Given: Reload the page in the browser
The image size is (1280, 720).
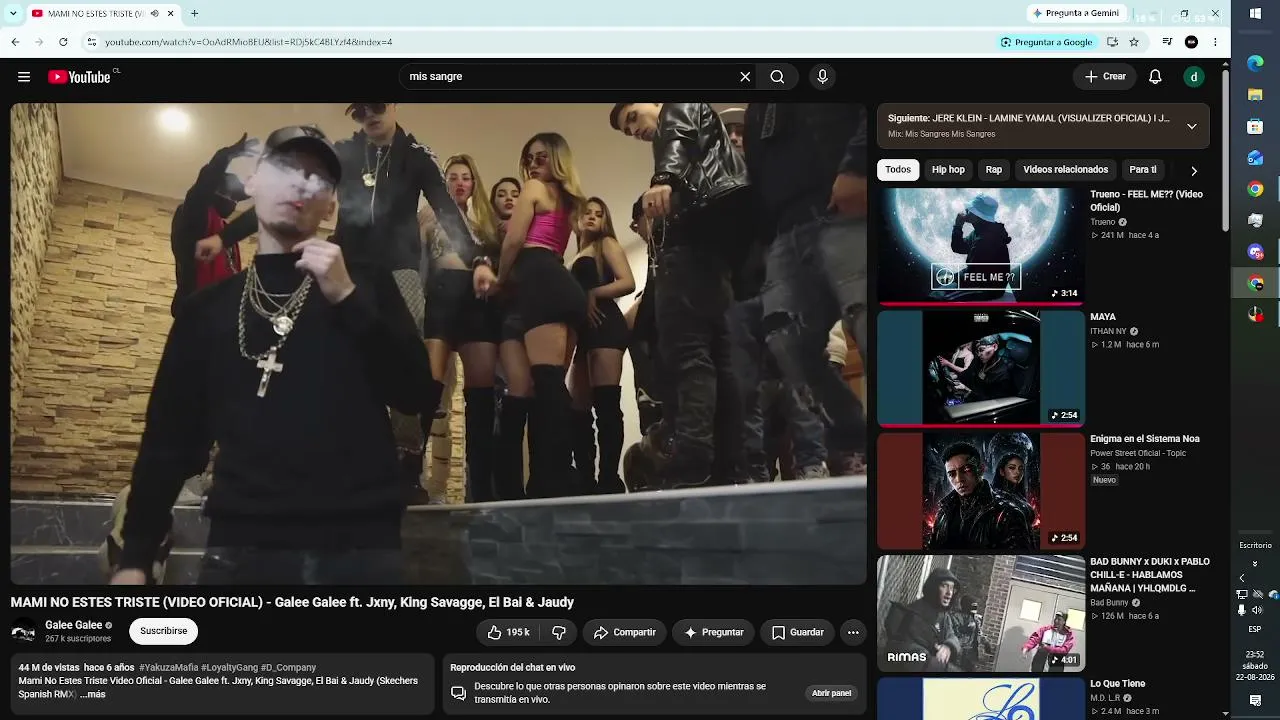Looking at the screenshot, I should [x=63, y=42].
